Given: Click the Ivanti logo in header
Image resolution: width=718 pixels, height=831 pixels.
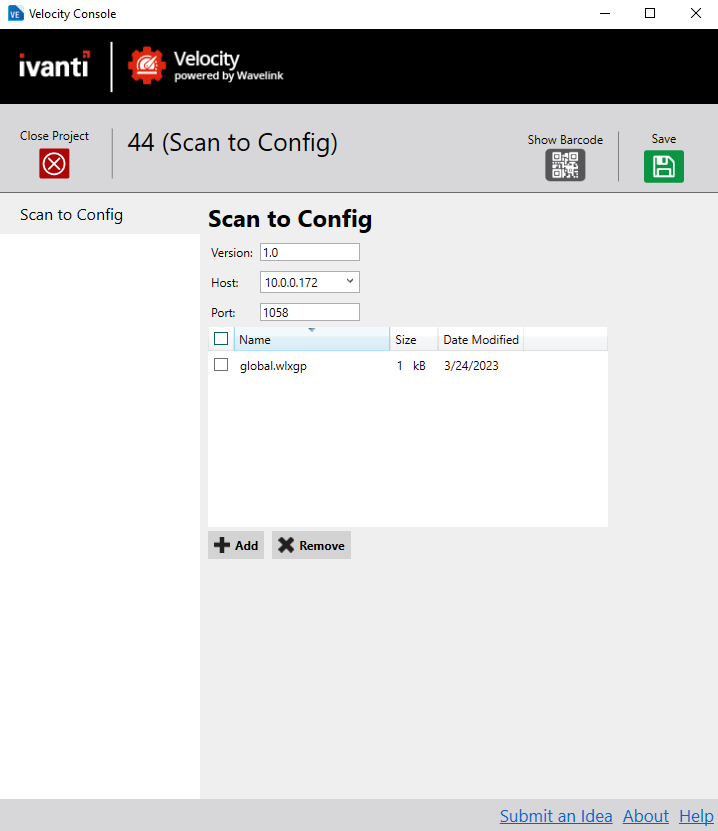Looking at the screenshot, I should tap(55, 66).
